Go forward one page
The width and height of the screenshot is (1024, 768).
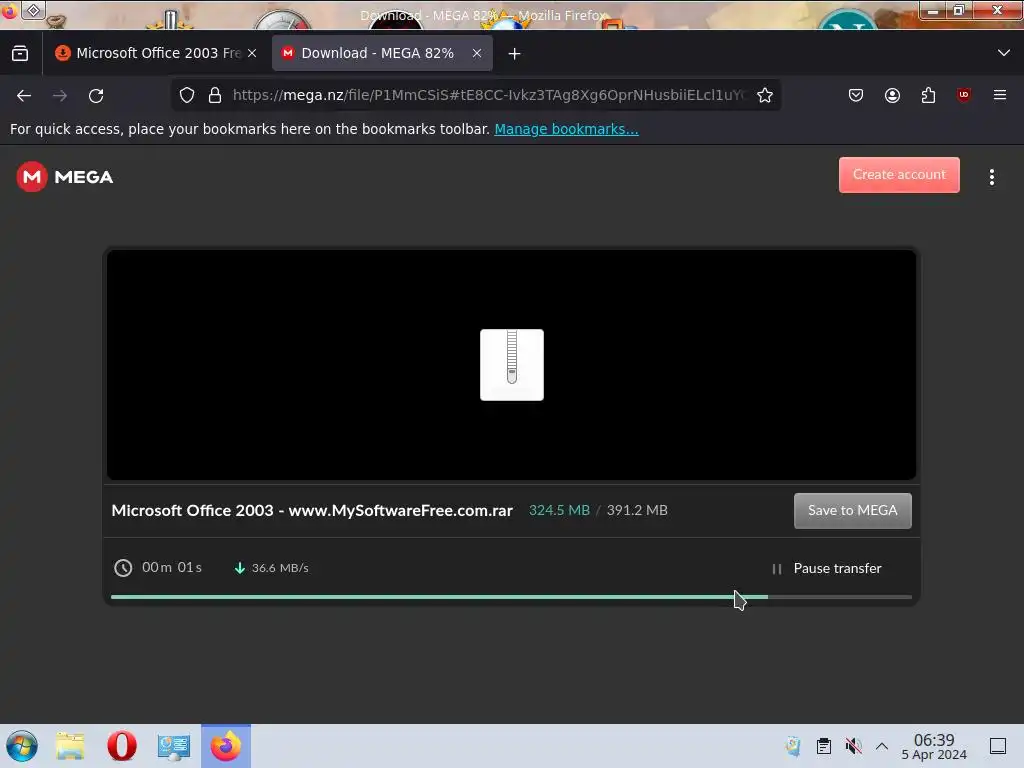tap(60, 95)
